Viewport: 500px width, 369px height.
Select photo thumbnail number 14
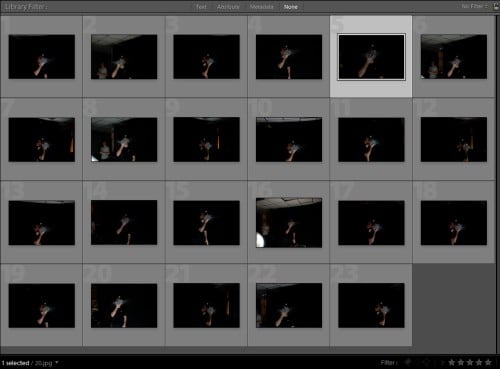124,222
